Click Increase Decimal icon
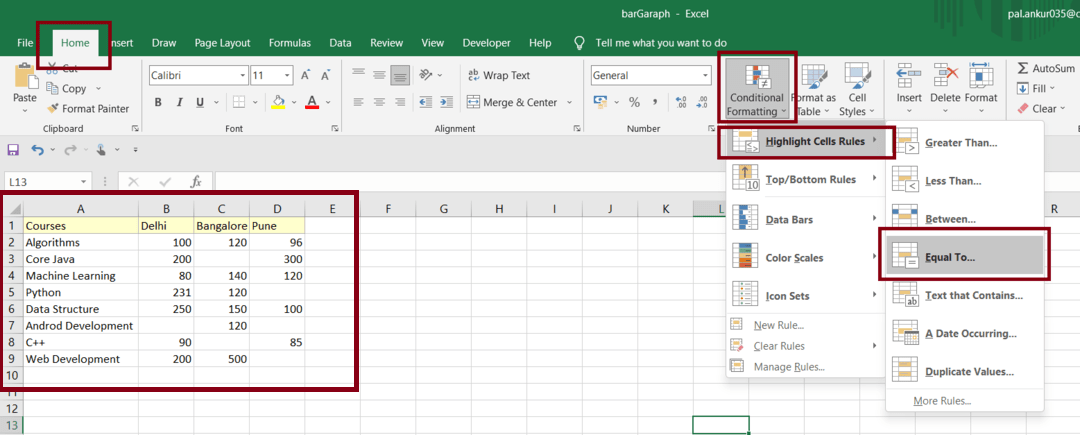Screen dimensions: 1080x435 pyautogui.click(x=682, y=103)
